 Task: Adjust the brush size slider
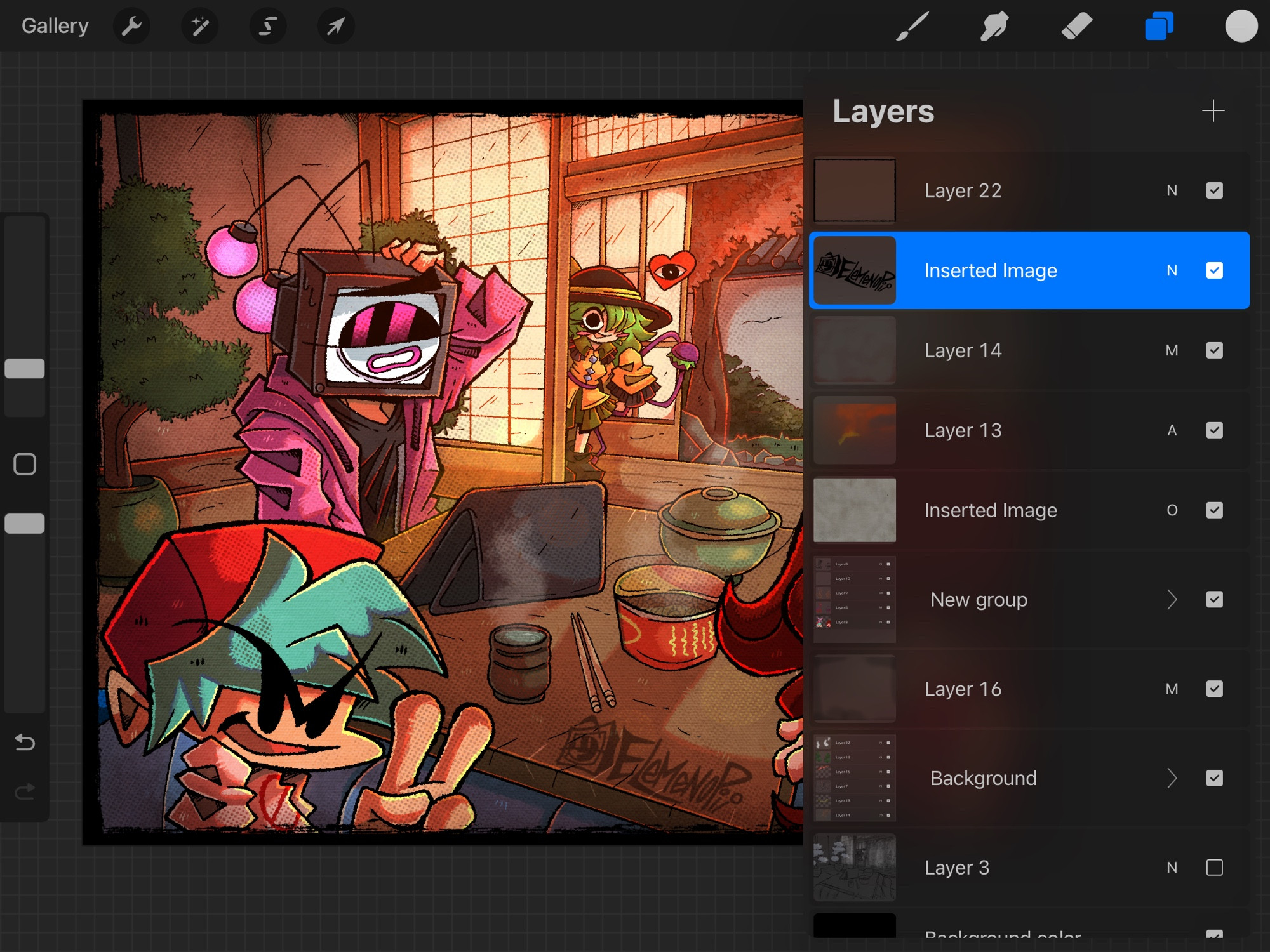click(x=25, y=368)
